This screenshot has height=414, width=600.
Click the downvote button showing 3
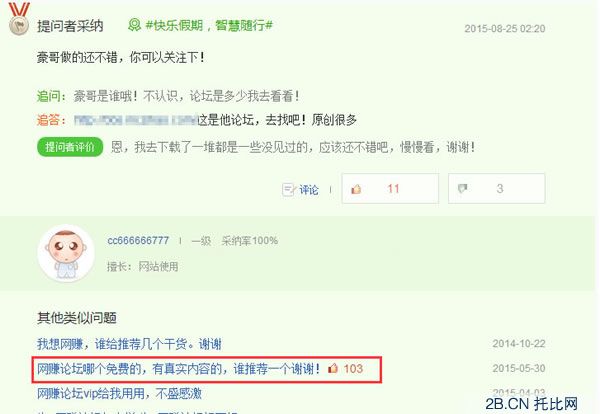click(496, 189)
